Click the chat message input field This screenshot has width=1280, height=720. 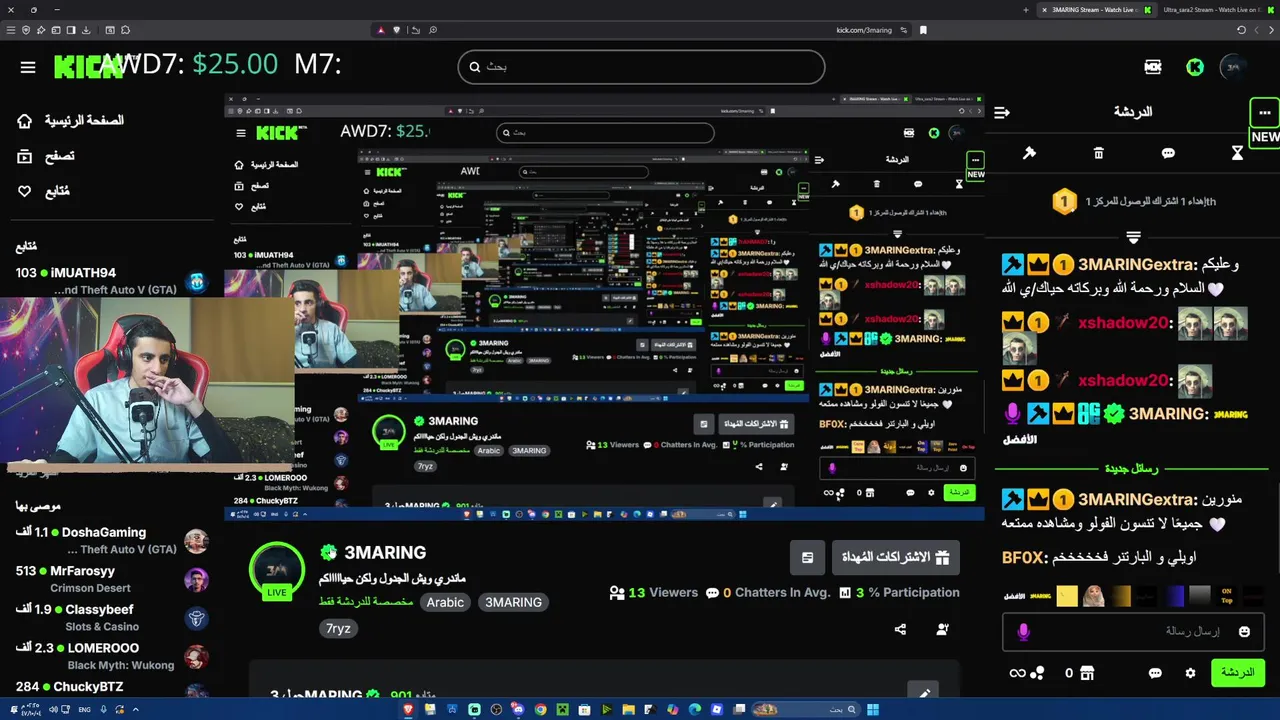(1132, 632)
